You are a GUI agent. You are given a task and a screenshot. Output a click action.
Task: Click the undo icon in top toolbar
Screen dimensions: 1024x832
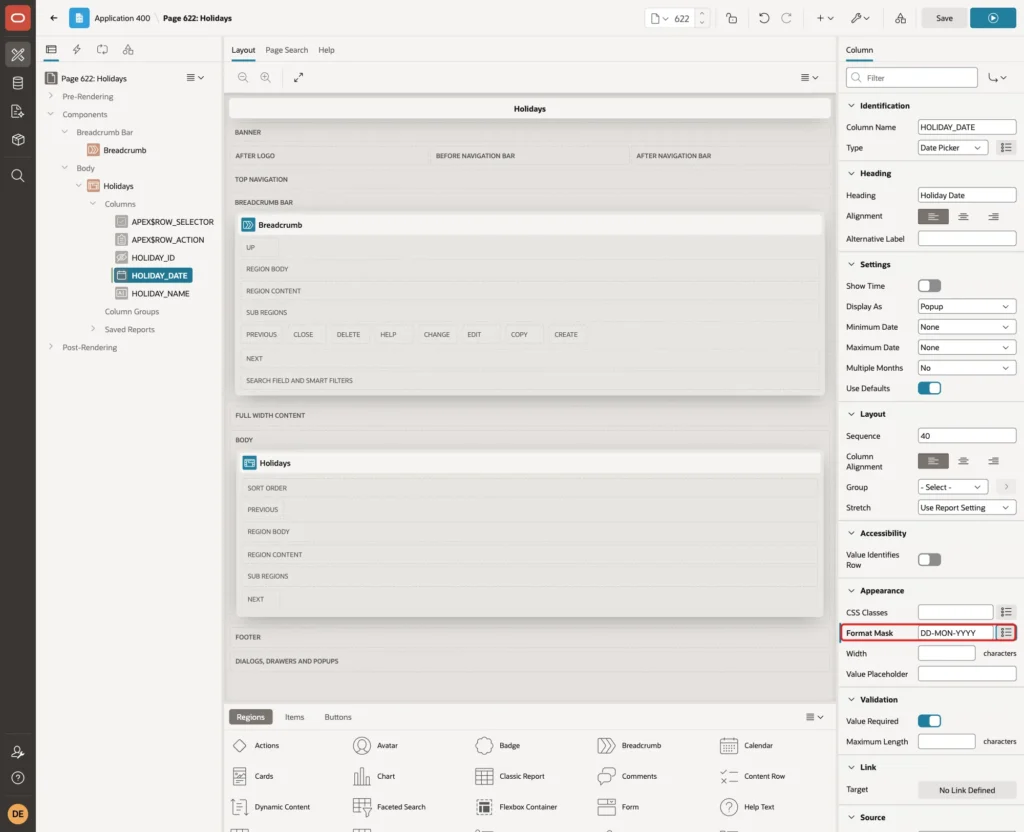[763, 18]
